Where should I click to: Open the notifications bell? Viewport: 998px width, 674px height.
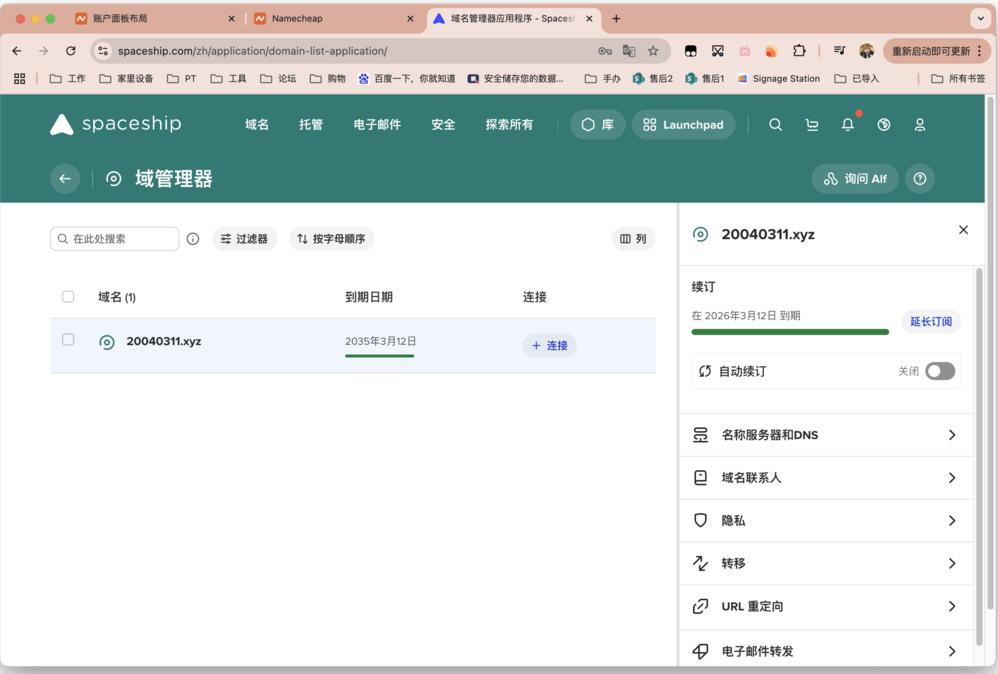click(848, 125)
